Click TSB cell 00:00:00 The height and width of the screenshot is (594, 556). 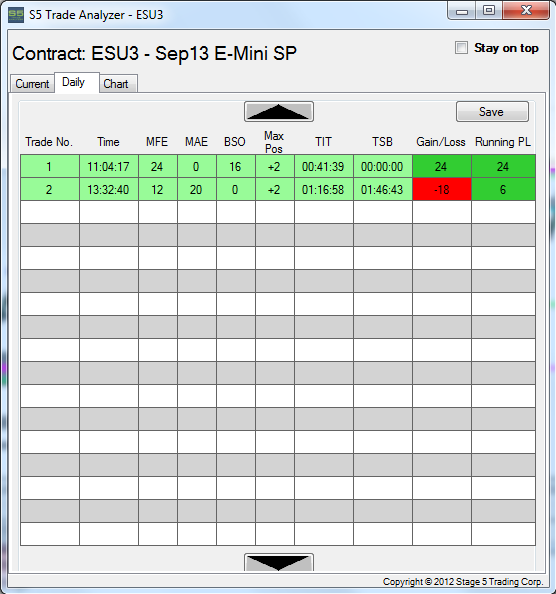383,166
